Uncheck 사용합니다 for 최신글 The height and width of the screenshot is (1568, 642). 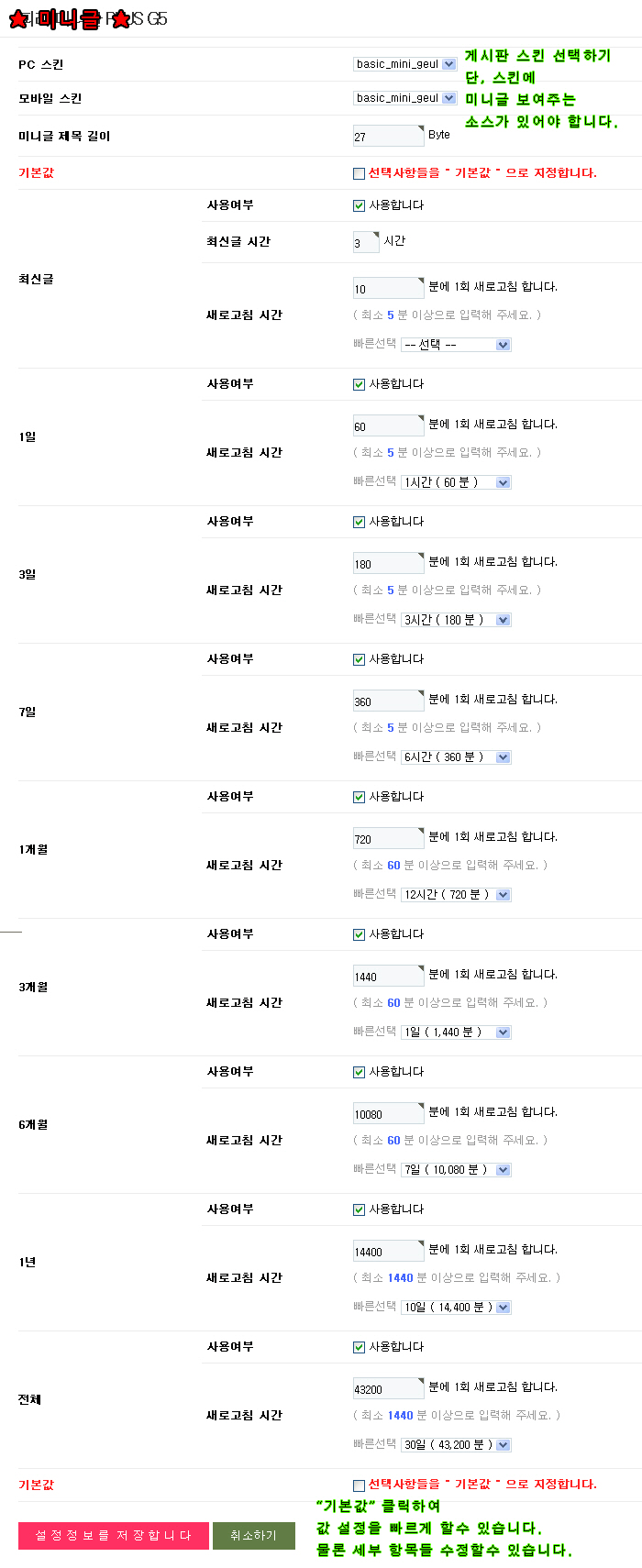[x=359, y=205]
